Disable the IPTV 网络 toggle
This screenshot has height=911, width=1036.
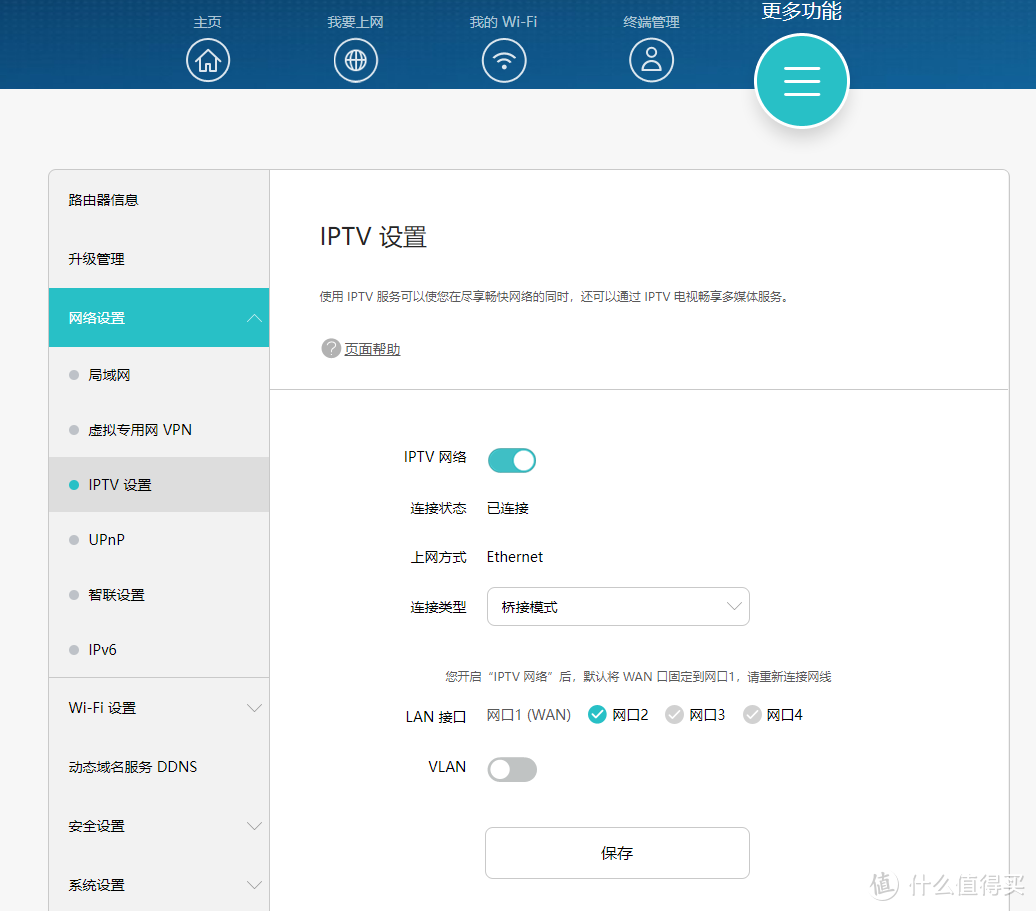(x=512, y=460)
